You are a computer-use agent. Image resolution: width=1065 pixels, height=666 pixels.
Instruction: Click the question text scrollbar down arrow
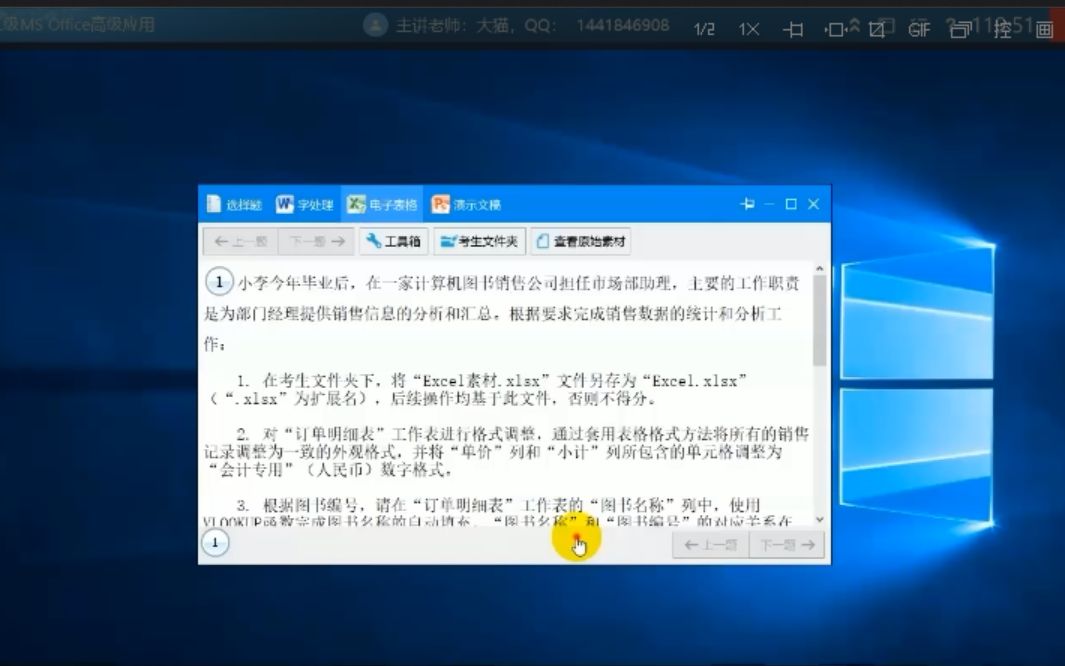coord(818,520)
